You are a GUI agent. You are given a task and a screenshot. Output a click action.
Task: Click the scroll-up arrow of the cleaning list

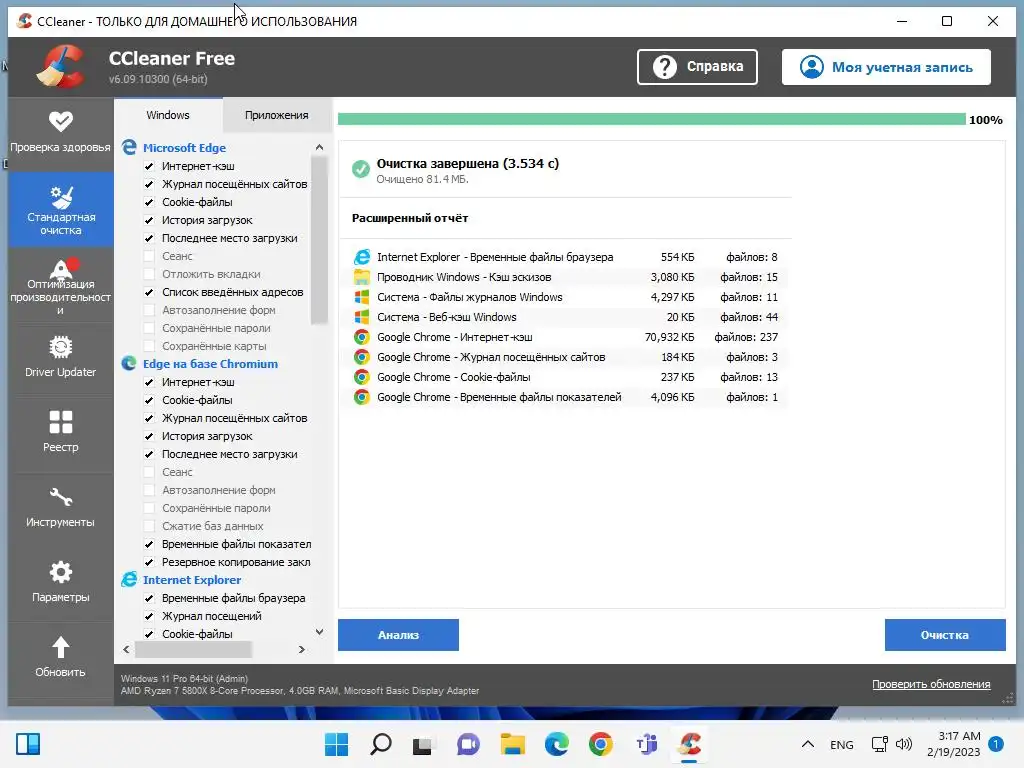tap(319, 148)
